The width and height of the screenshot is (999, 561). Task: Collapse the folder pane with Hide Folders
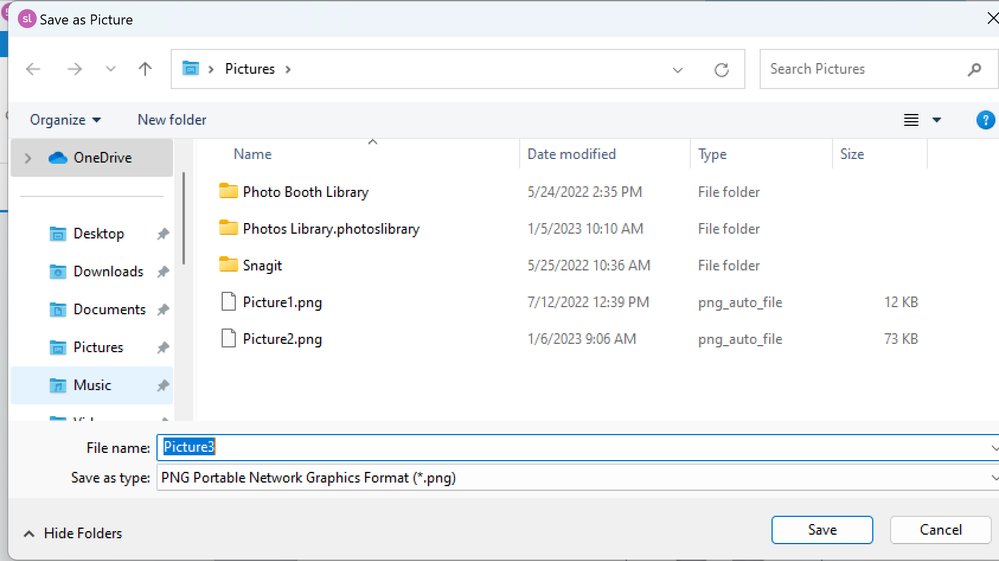pyautogui.click(x=73, y=534)
